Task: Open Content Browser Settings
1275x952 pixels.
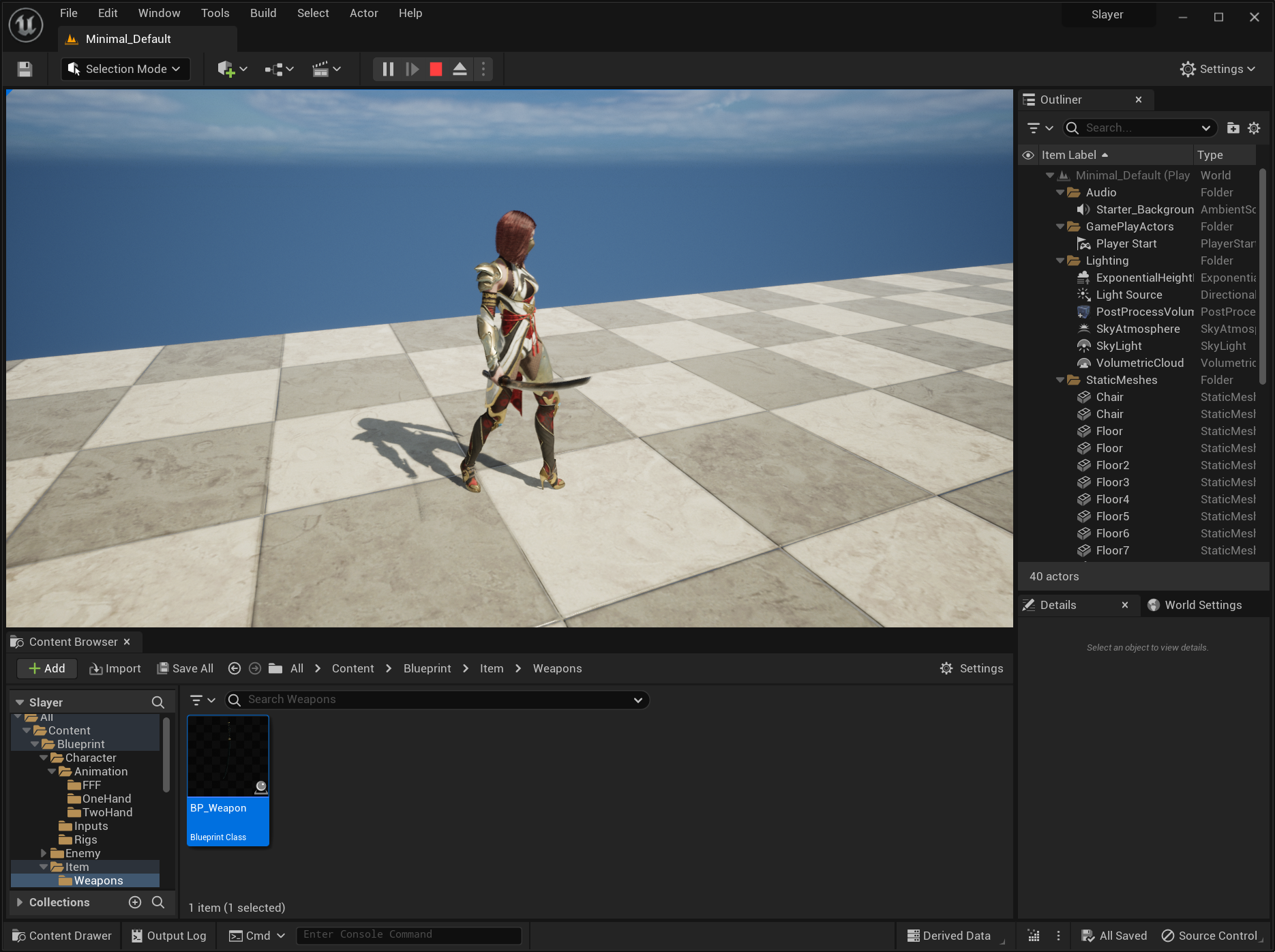Action: (972, 668)
